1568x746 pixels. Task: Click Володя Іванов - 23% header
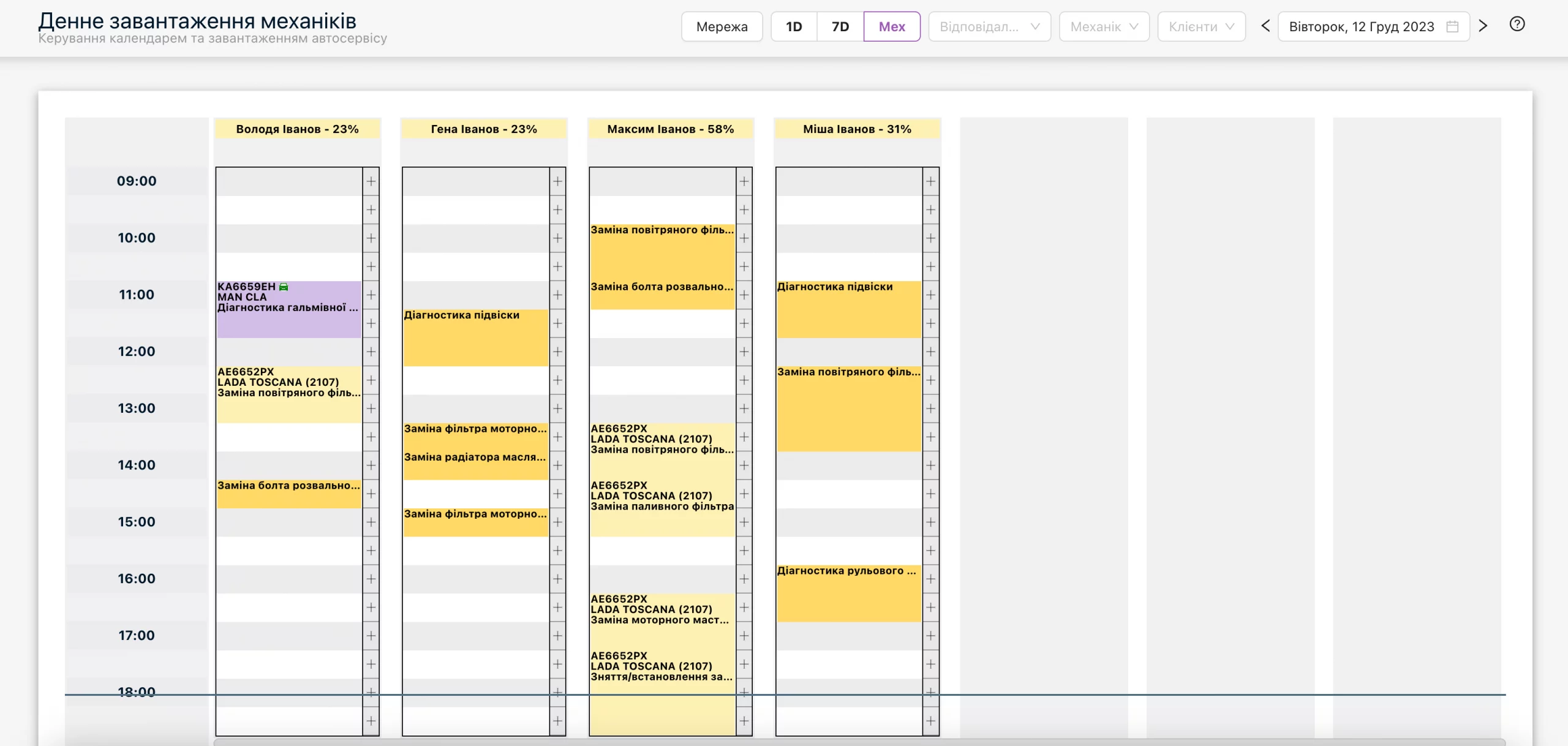click(x=298, y=129)
